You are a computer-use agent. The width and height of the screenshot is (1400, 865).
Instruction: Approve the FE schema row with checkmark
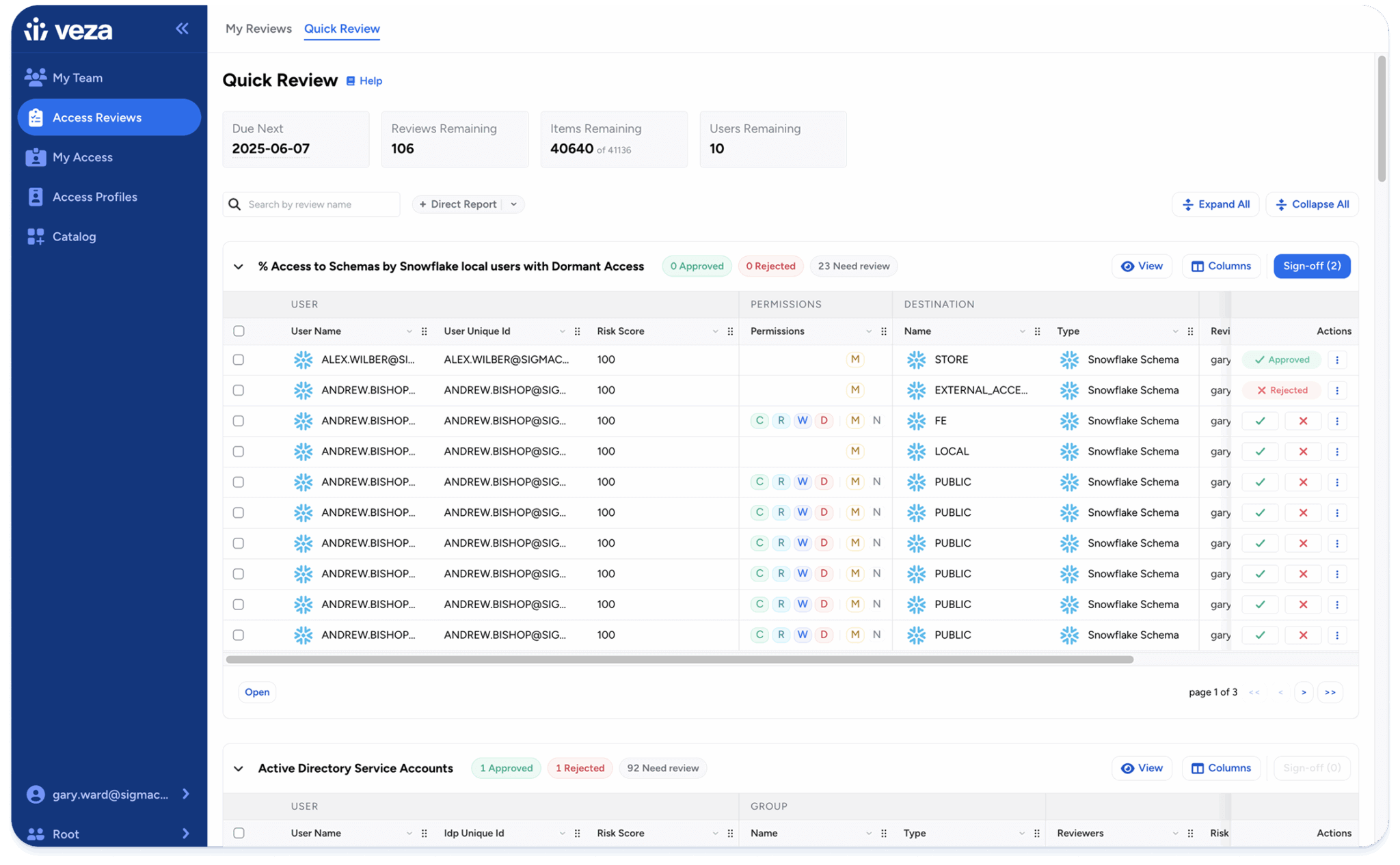(1260, 421)
